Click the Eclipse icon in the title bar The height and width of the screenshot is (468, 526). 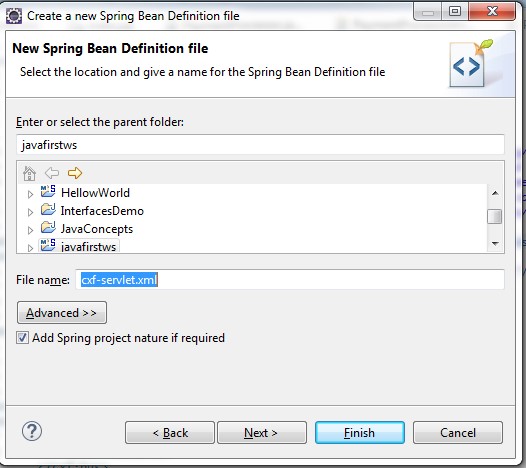[x=14, y=16]
